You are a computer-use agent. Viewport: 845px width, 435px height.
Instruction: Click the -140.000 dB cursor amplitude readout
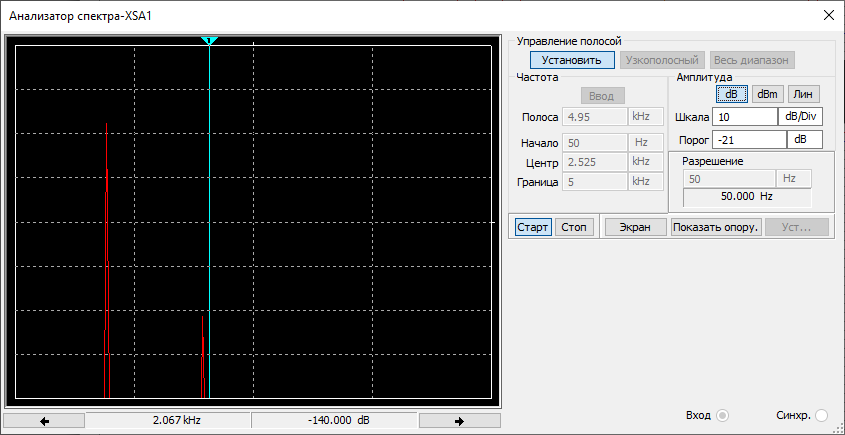tap(335, 421)
